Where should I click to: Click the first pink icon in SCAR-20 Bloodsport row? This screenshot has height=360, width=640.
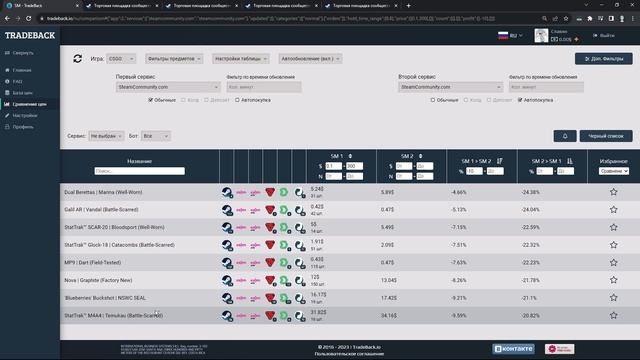point(241,227)
